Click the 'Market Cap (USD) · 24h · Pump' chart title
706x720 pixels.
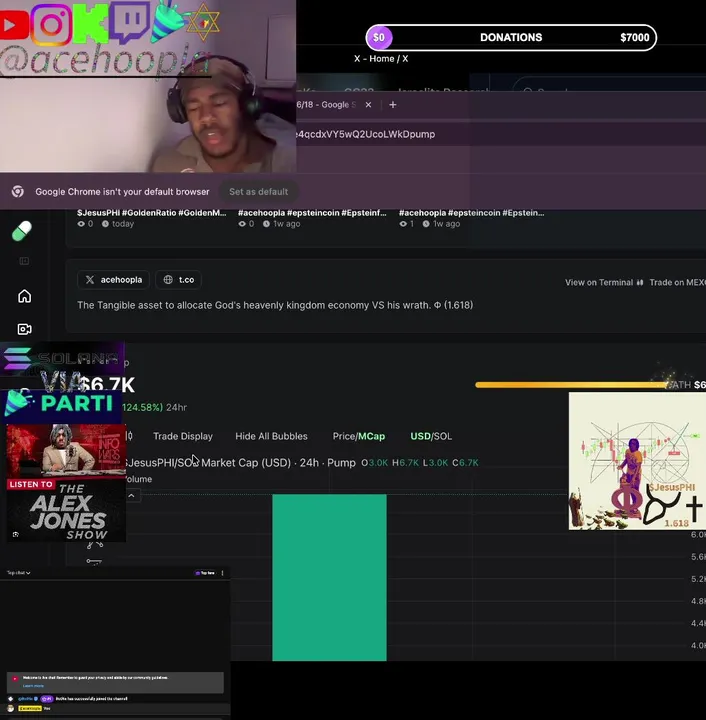click(278, 462)
